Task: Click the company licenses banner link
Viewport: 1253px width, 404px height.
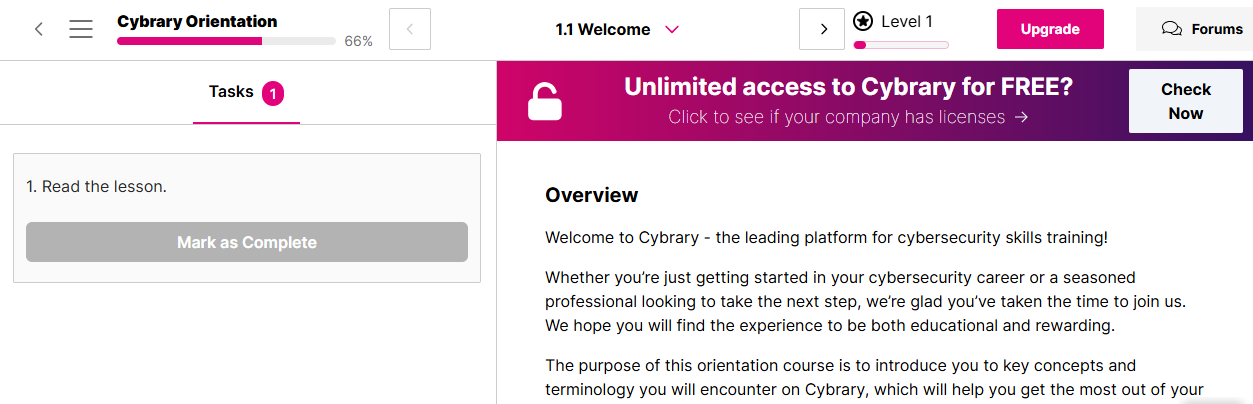Action: 836,117
